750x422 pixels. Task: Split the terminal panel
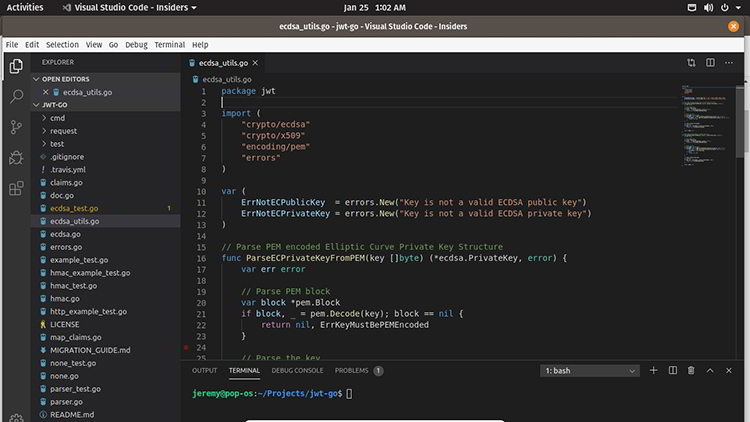tap(672, 370)
